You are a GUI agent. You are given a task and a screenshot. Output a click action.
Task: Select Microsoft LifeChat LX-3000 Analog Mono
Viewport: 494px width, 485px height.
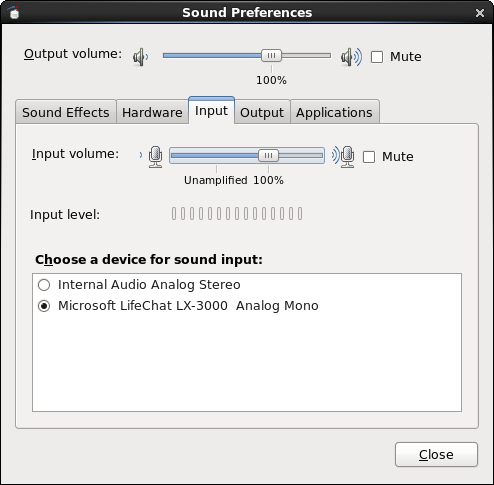(44, 306)
